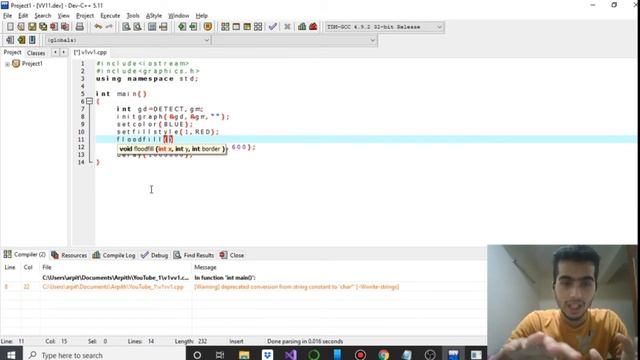Open Visual Studio from the taskbar
Viewport: 640px width, 360px height.
click(291, 355)
